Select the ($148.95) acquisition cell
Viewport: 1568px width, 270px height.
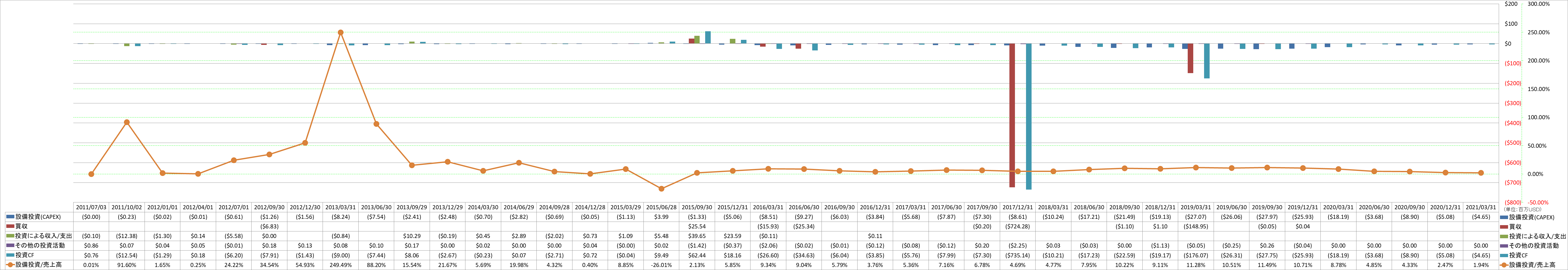click(1196, 226)
